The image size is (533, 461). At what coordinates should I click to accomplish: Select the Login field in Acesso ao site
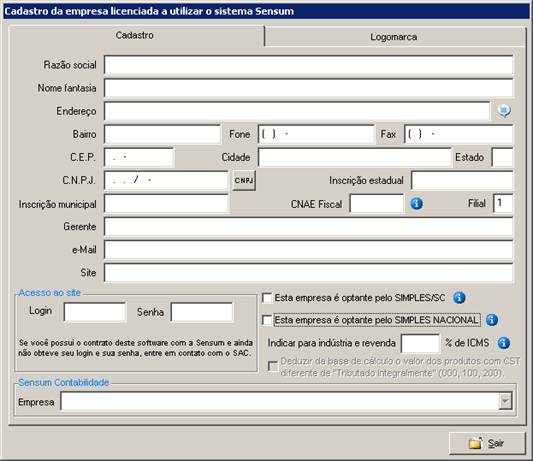click(95, 311)
